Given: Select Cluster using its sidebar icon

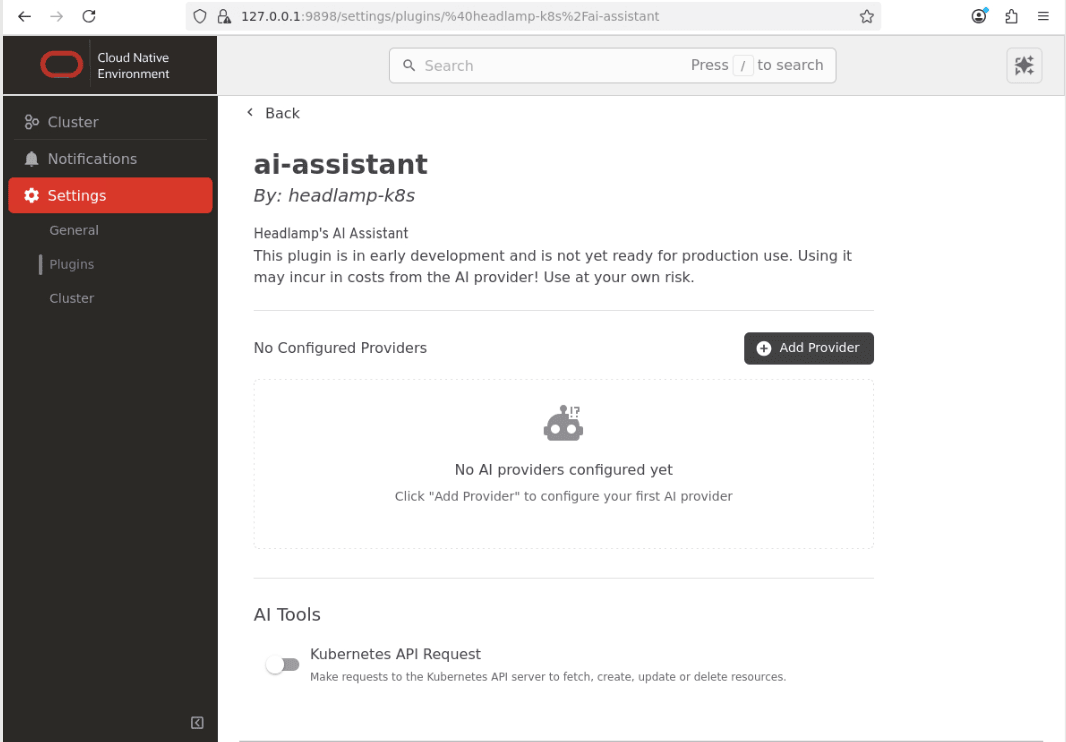Looking at the screenshot, I should coord(34,121).
